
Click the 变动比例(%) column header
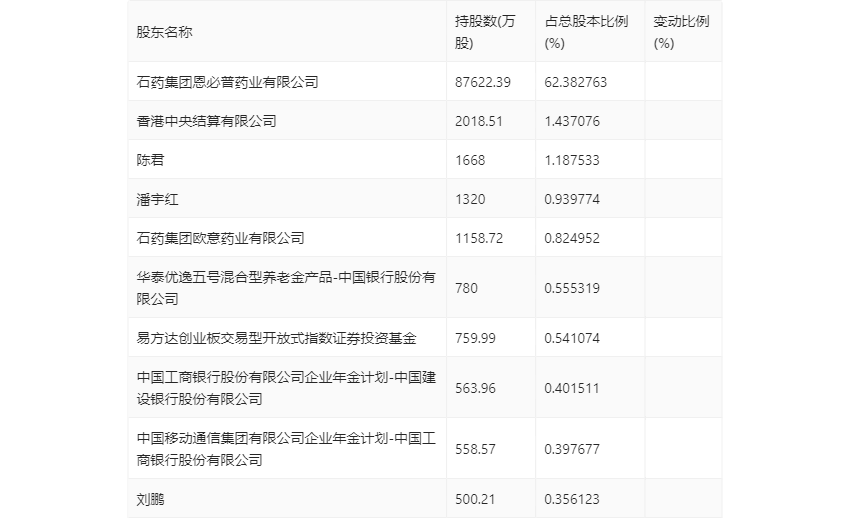point(681,32)
